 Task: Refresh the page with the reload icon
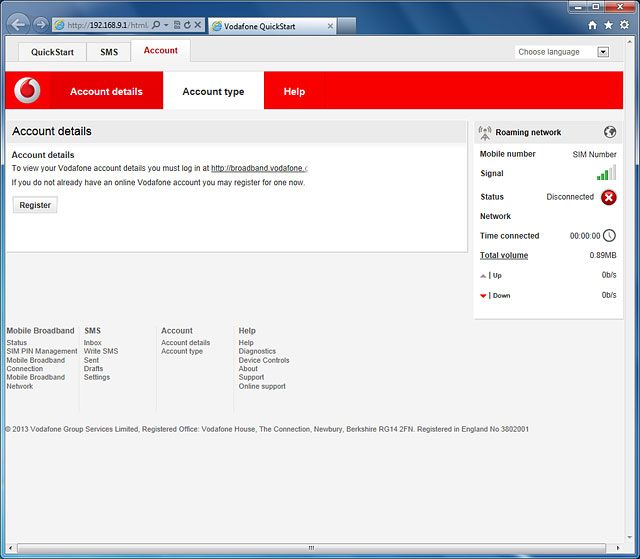coord(187,25)
